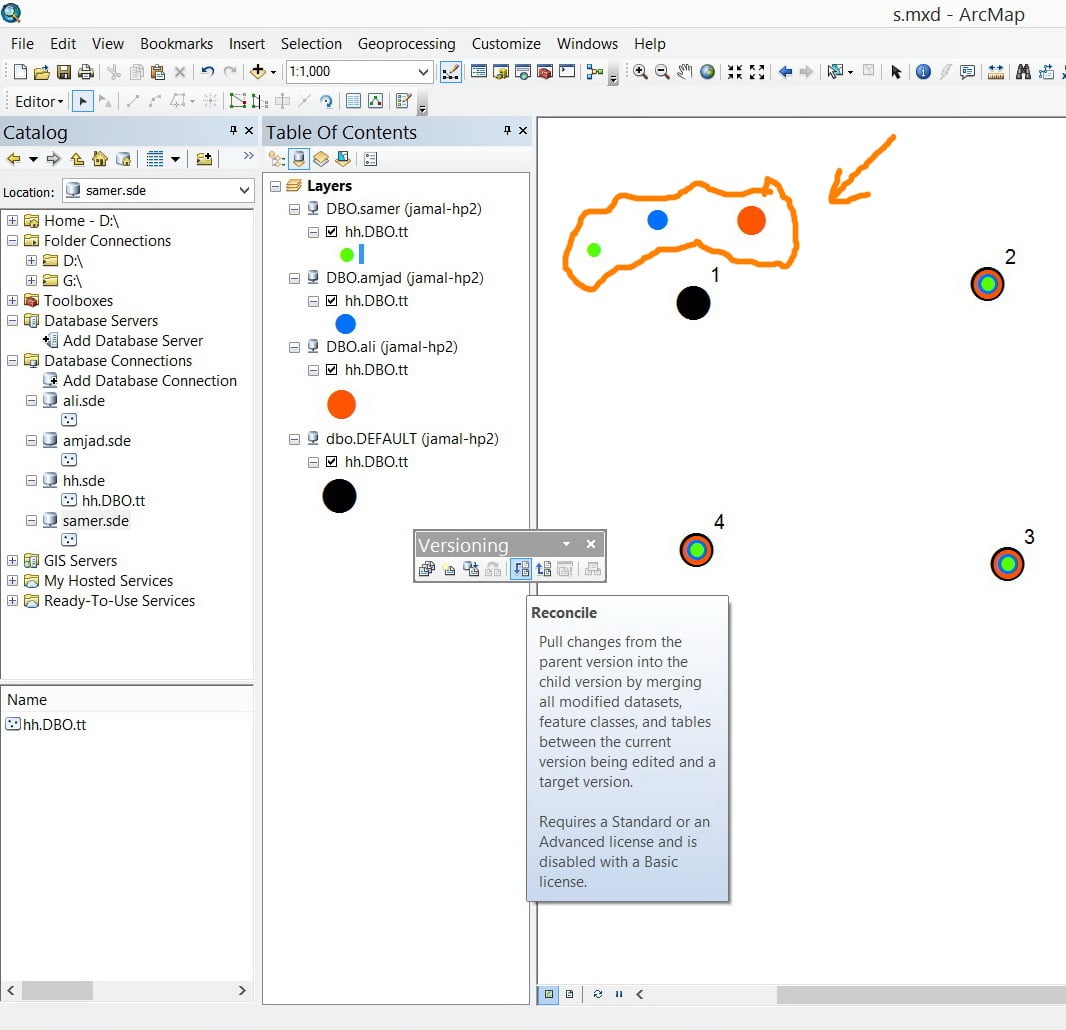1066x1030 pixels.
Task: Uncheck hh.DBO.tt layer under DBO.amjad
Action: click(331, 301)
